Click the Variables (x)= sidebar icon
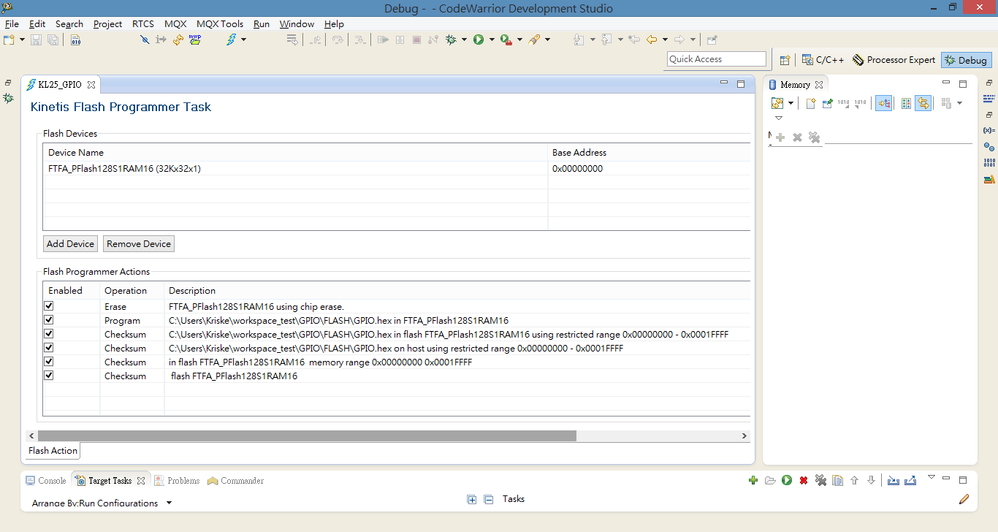The width and height of the screenshot is (998, 532). coord(989,130)
